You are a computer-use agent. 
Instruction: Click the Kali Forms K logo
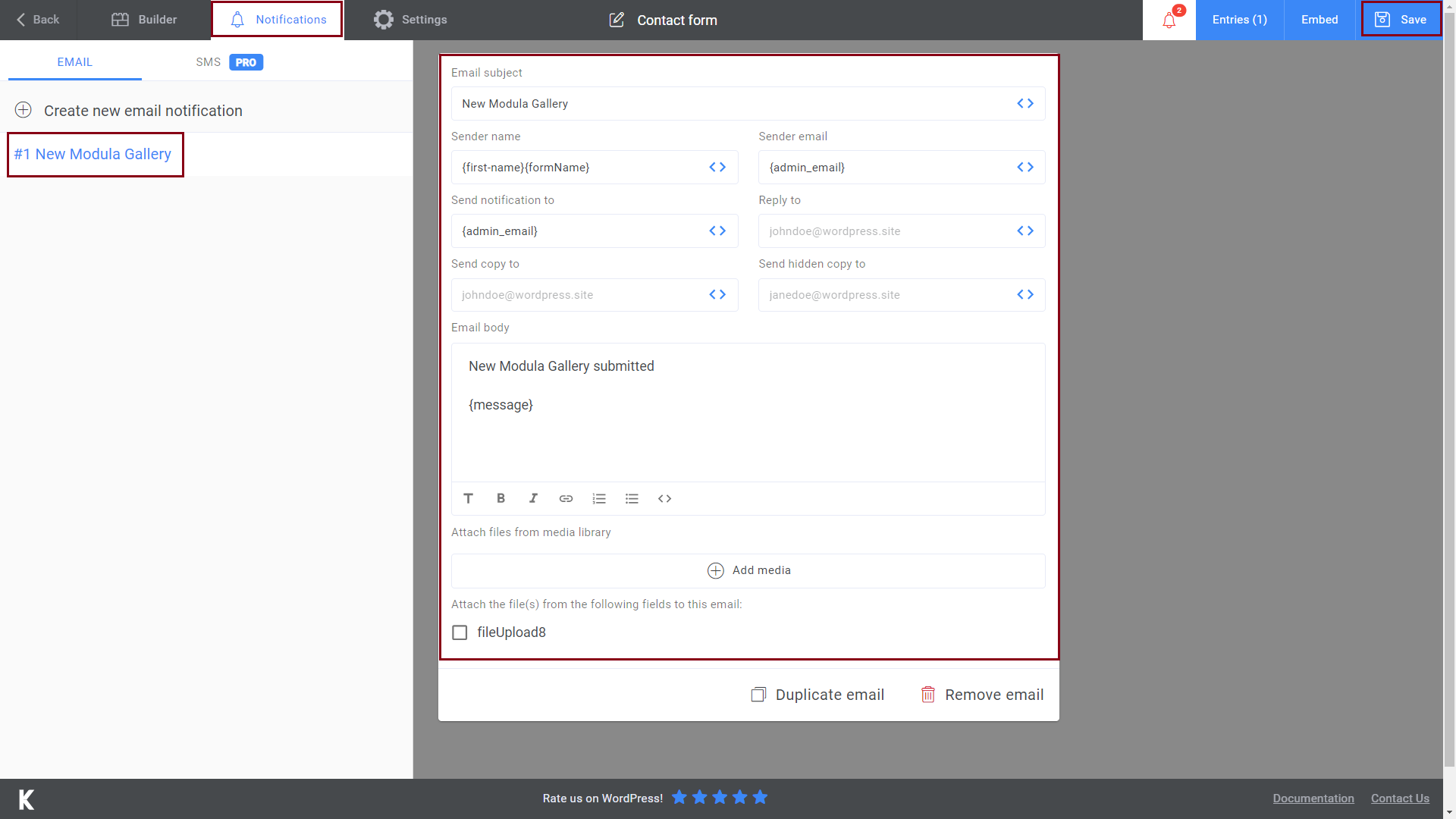click(x=27, y=799)
